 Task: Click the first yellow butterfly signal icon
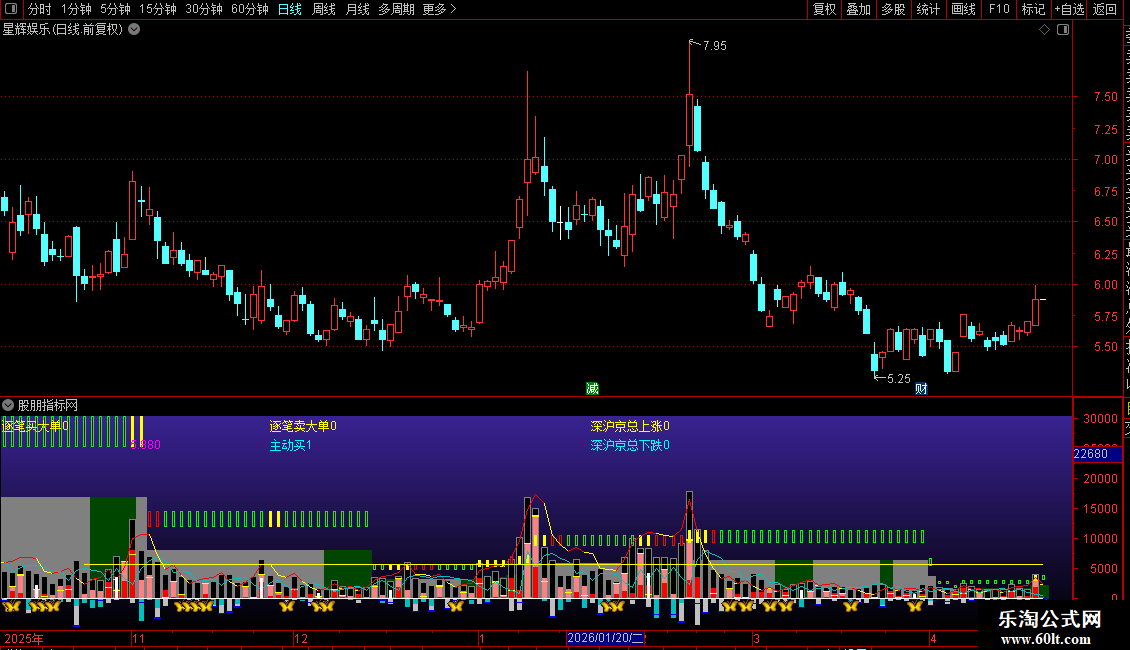pos(11,606)
